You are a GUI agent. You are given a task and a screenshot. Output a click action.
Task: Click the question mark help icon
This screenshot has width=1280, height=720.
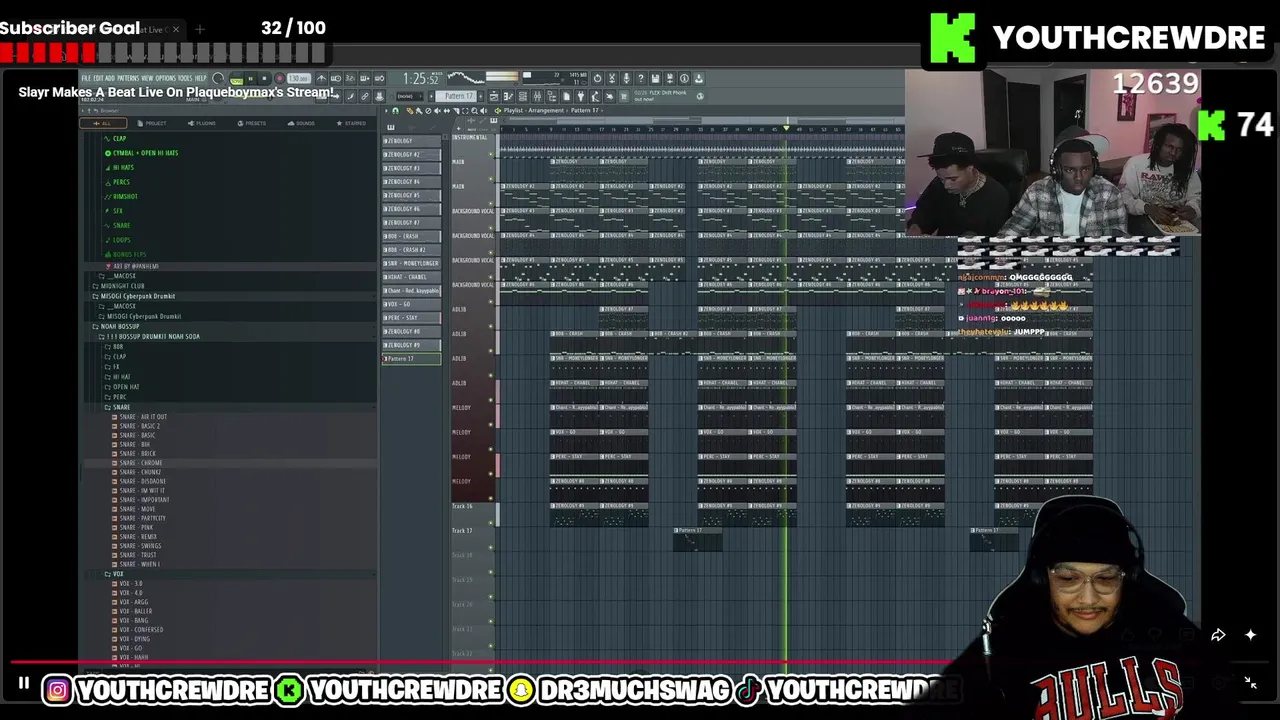640,78
